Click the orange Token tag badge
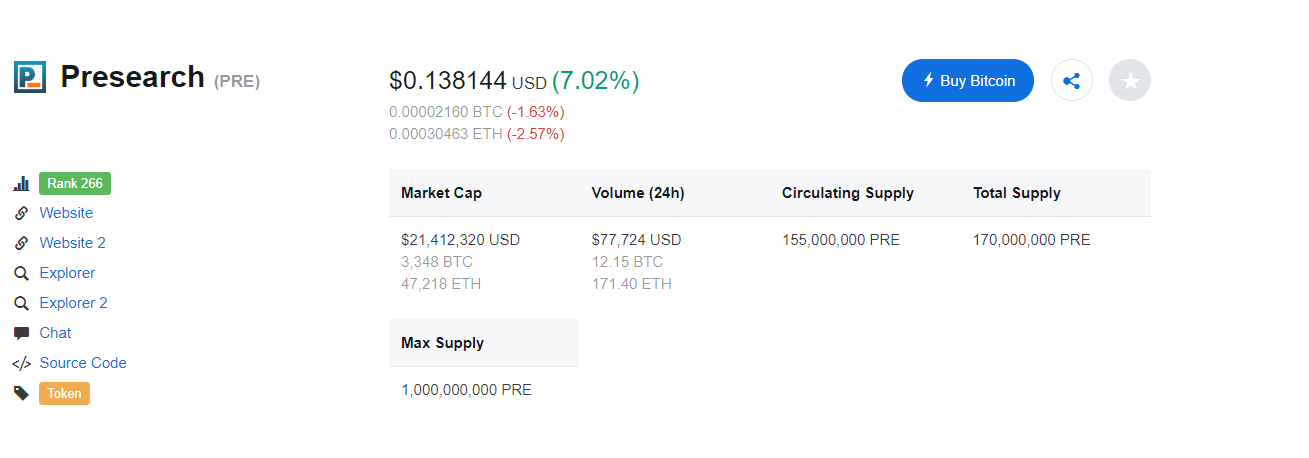The image size is (1309, 458). click(x=64, y=393)
